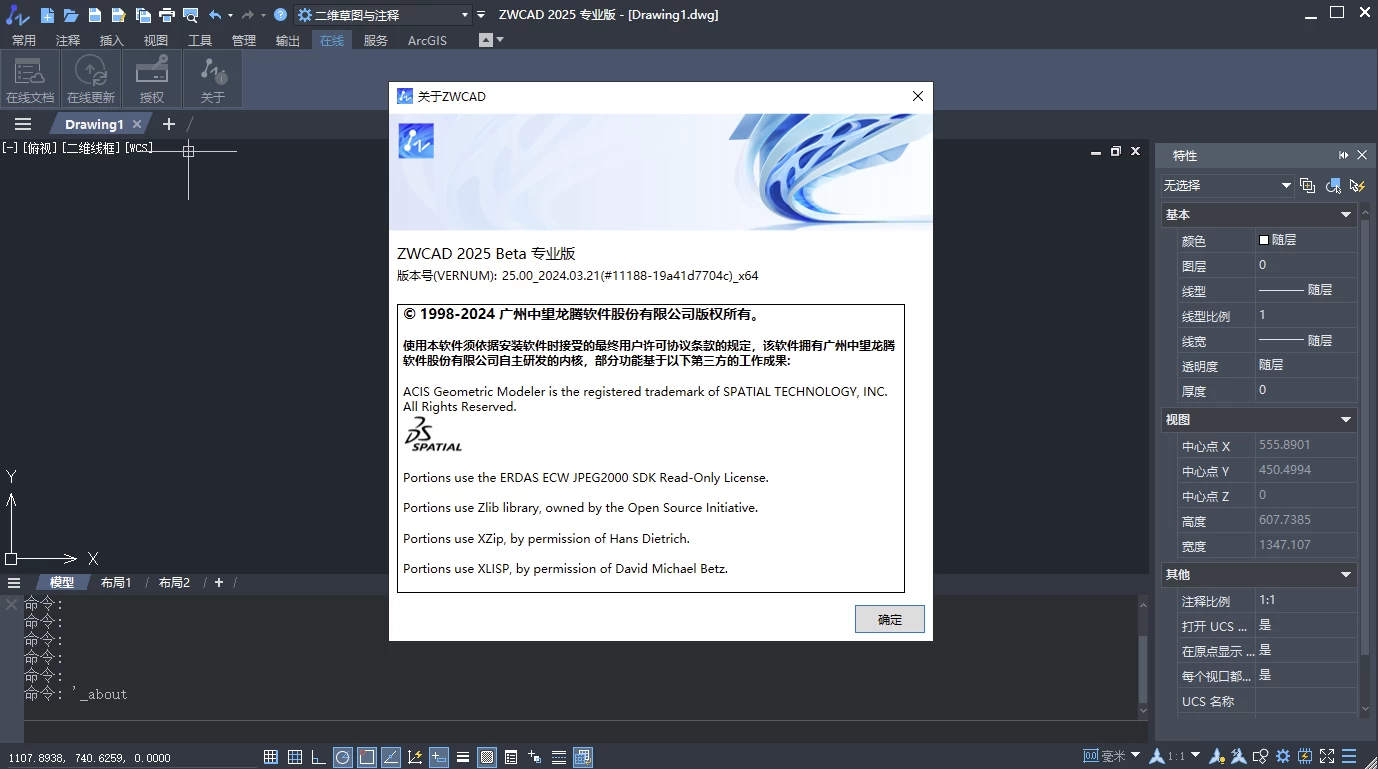The height and width of the screenshot is (769, 1378).
Task: Click the 在线更新 online update icon
Action: pyautogui.click(x=91, y=79)
